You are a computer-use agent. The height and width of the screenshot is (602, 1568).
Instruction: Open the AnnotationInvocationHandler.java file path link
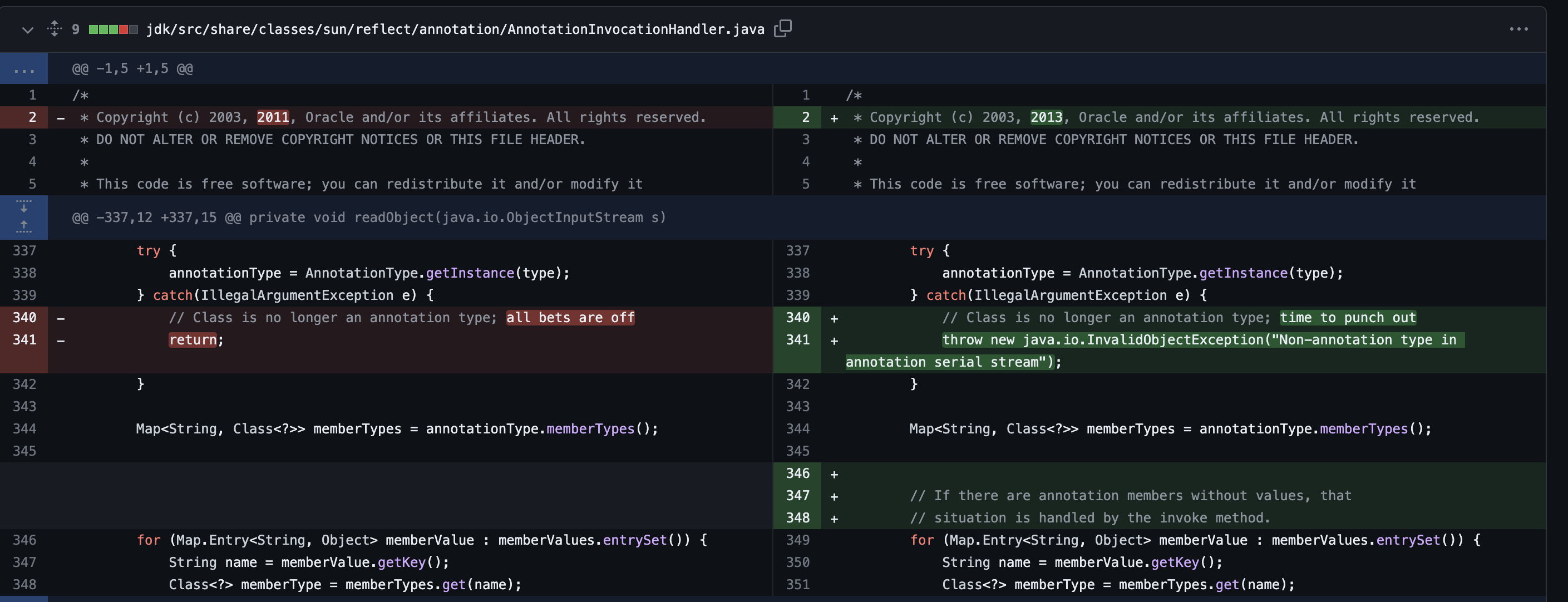point(455,29)
